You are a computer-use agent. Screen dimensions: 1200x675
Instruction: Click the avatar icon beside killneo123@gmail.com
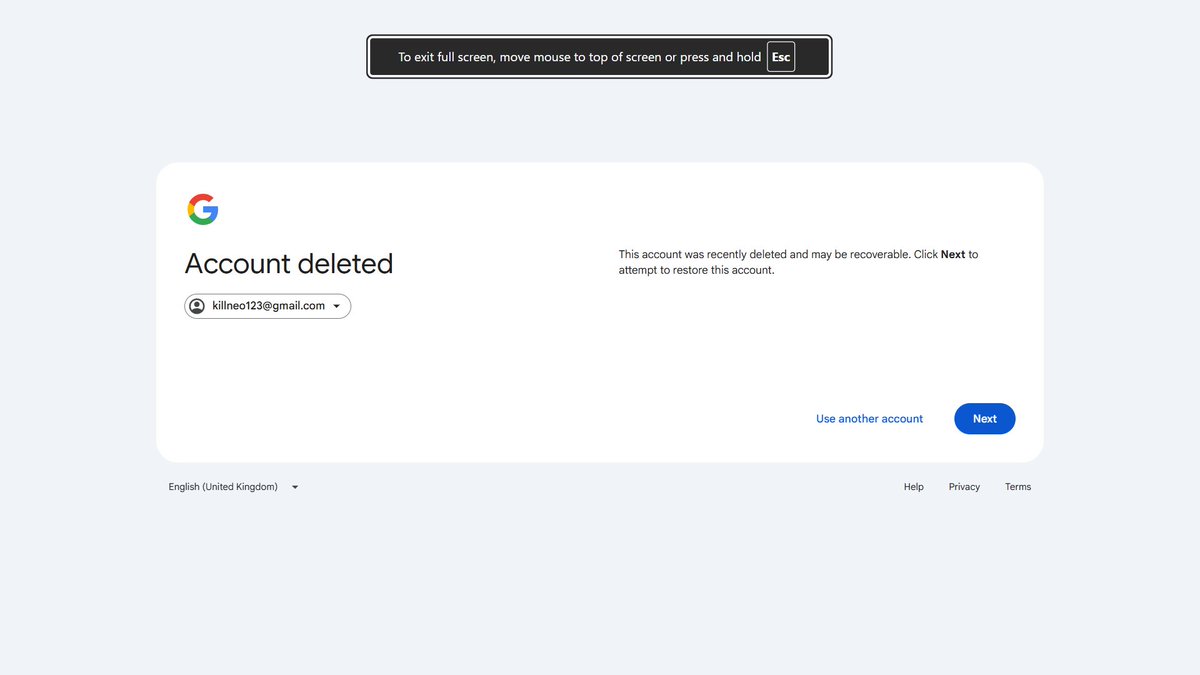pyautogui.click(x=197, y=306)
